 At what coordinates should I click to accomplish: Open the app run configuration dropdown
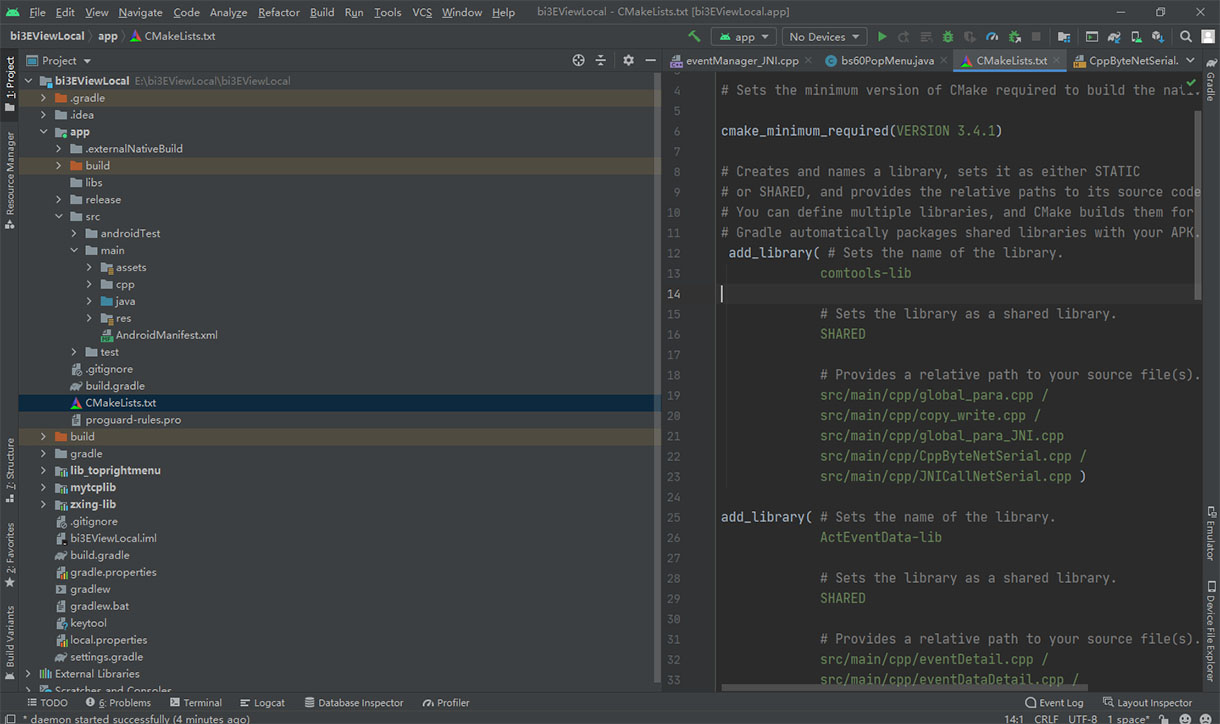pyautogui.click(x=744, y=36)
